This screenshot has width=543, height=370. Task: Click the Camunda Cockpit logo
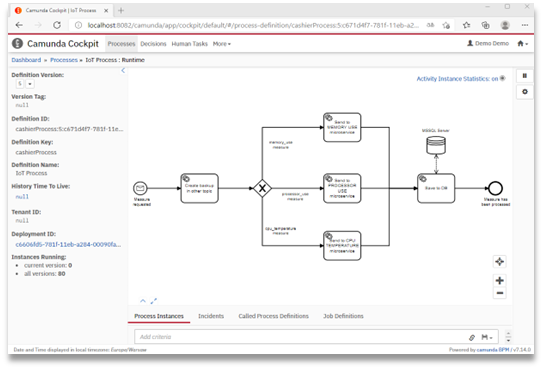17,44
